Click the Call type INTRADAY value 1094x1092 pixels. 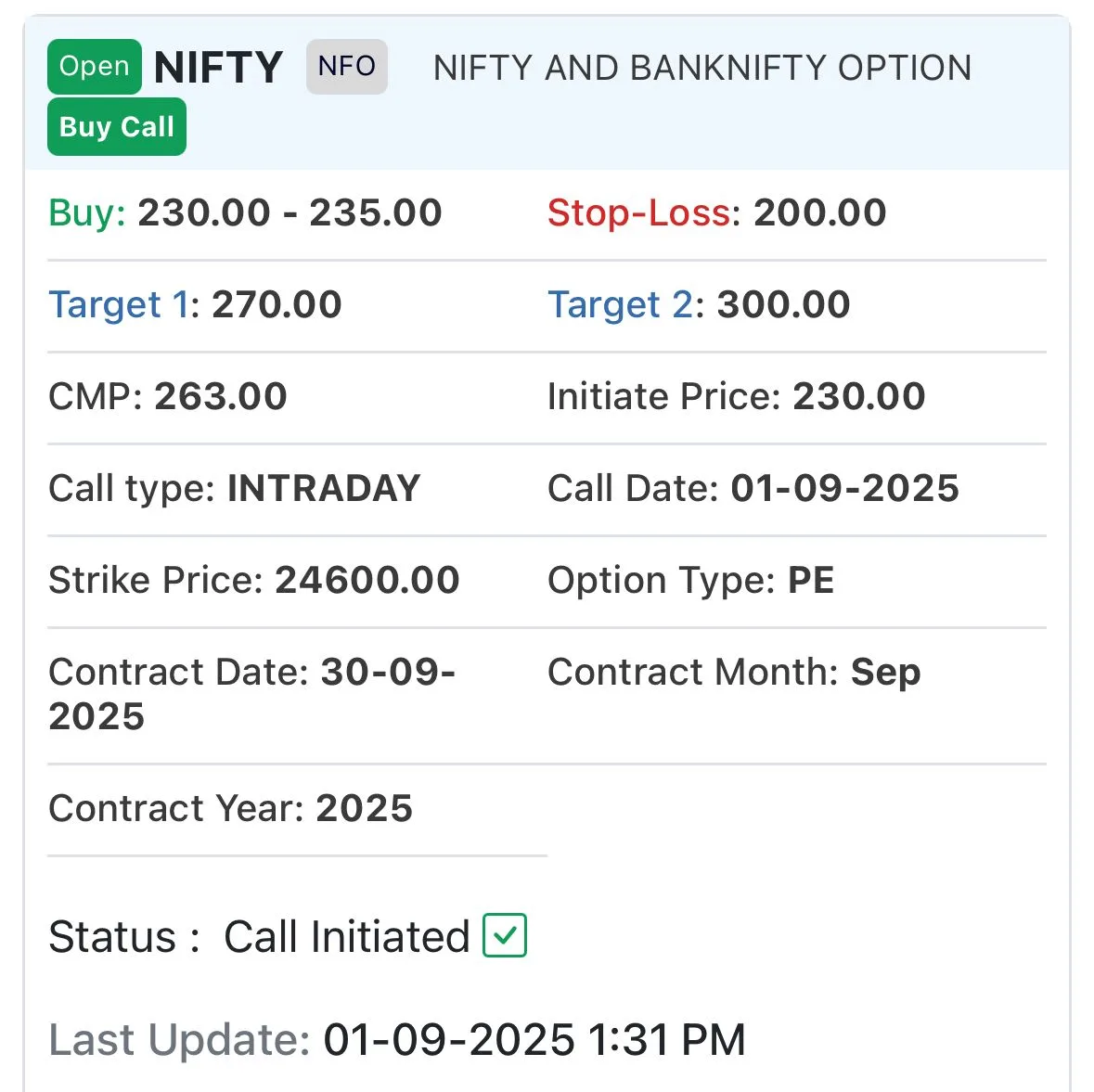pos(324,489)
